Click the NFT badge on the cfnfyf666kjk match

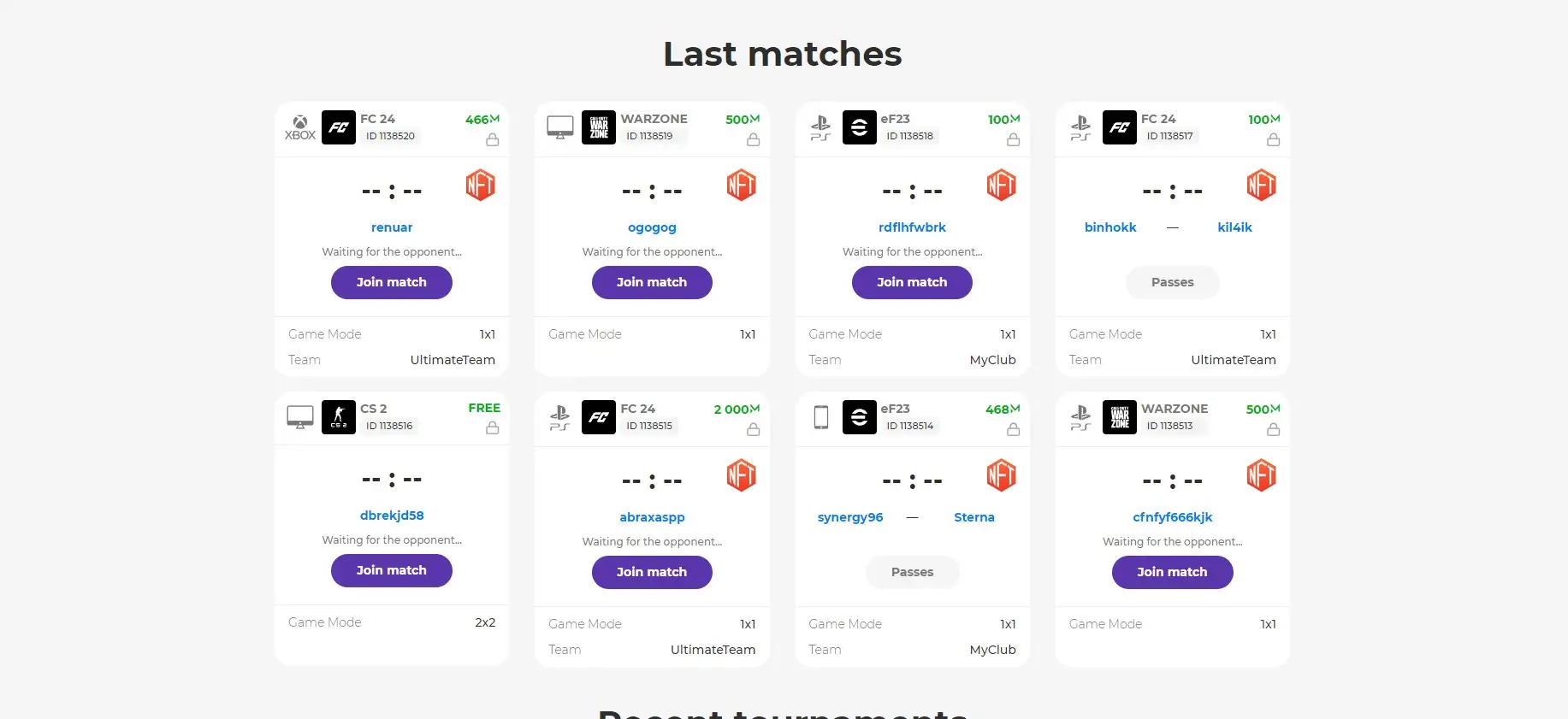[1261, 475]
